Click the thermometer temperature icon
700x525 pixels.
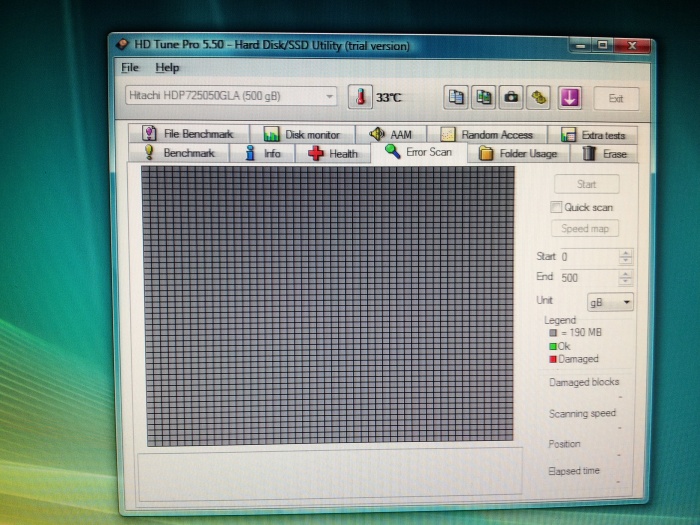pos(360,97)
